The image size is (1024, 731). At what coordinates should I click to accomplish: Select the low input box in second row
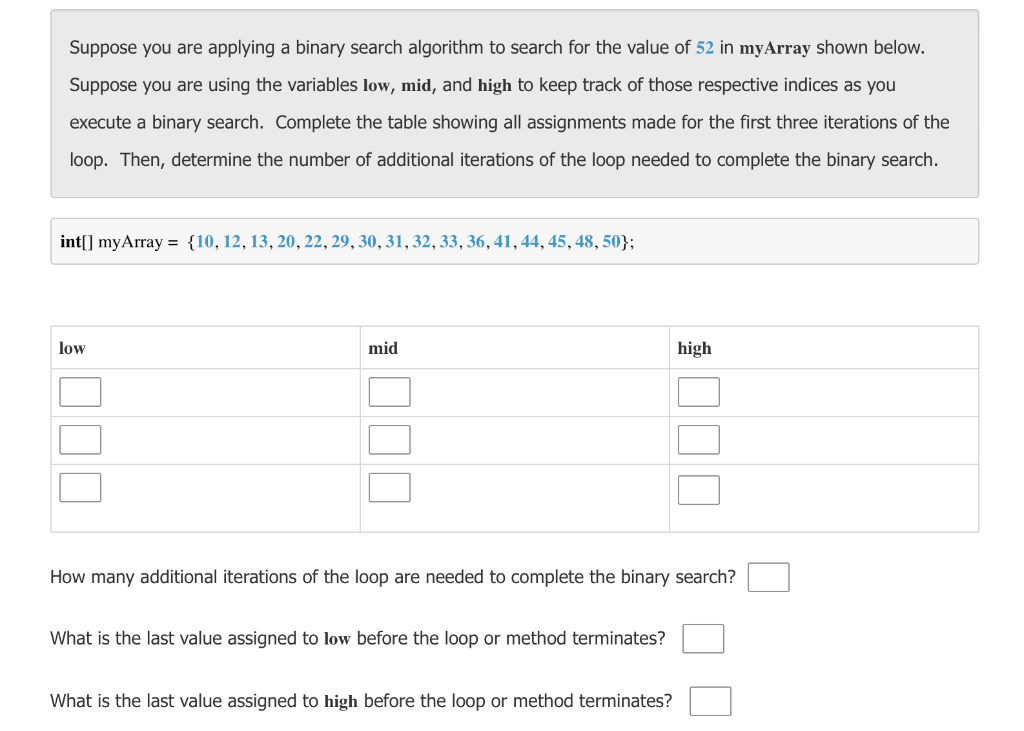click(x=80, y=439)
